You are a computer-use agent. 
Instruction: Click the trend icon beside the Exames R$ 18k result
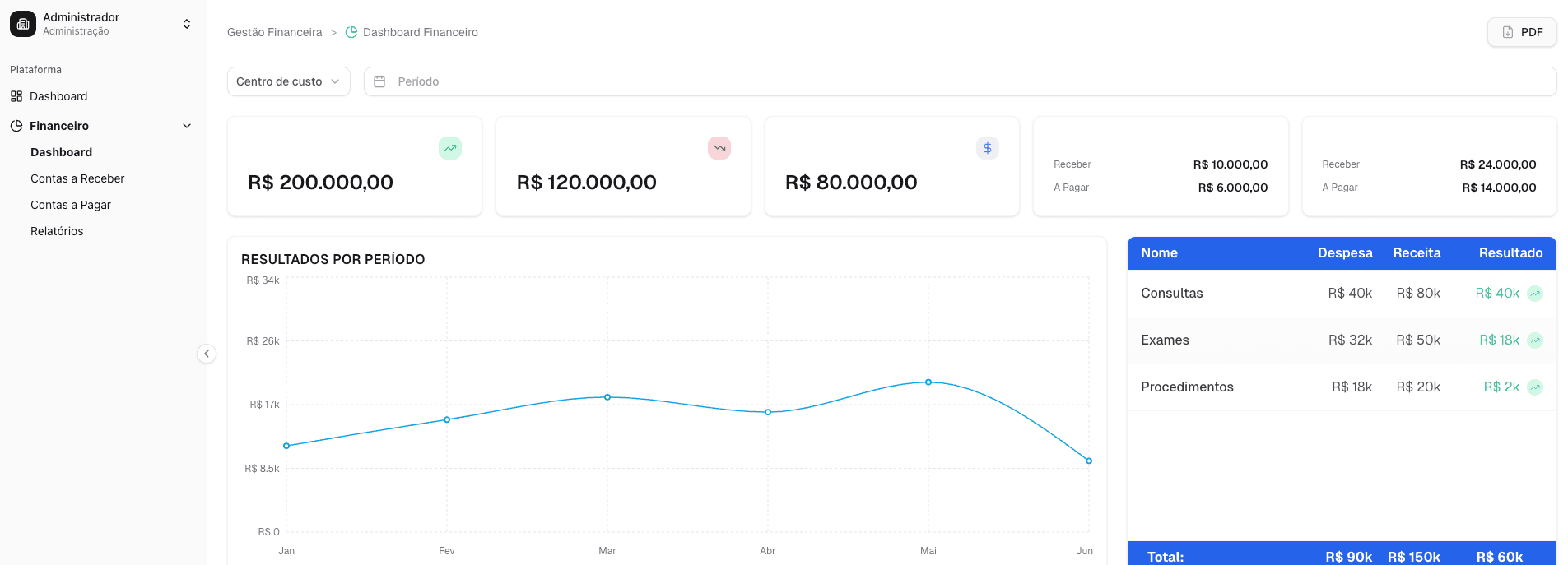(1534, 340)
